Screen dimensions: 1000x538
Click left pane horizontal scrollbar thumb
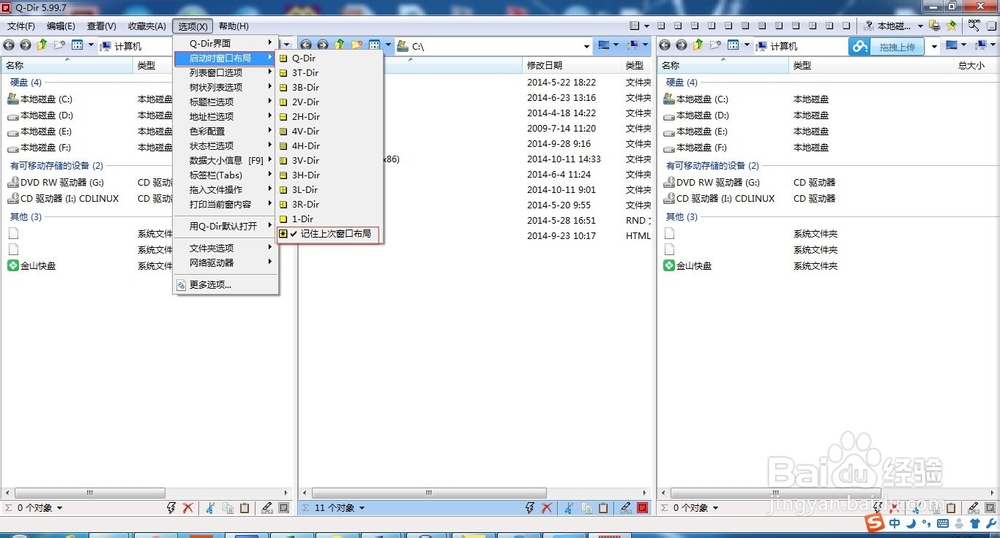tap(90, 493)
